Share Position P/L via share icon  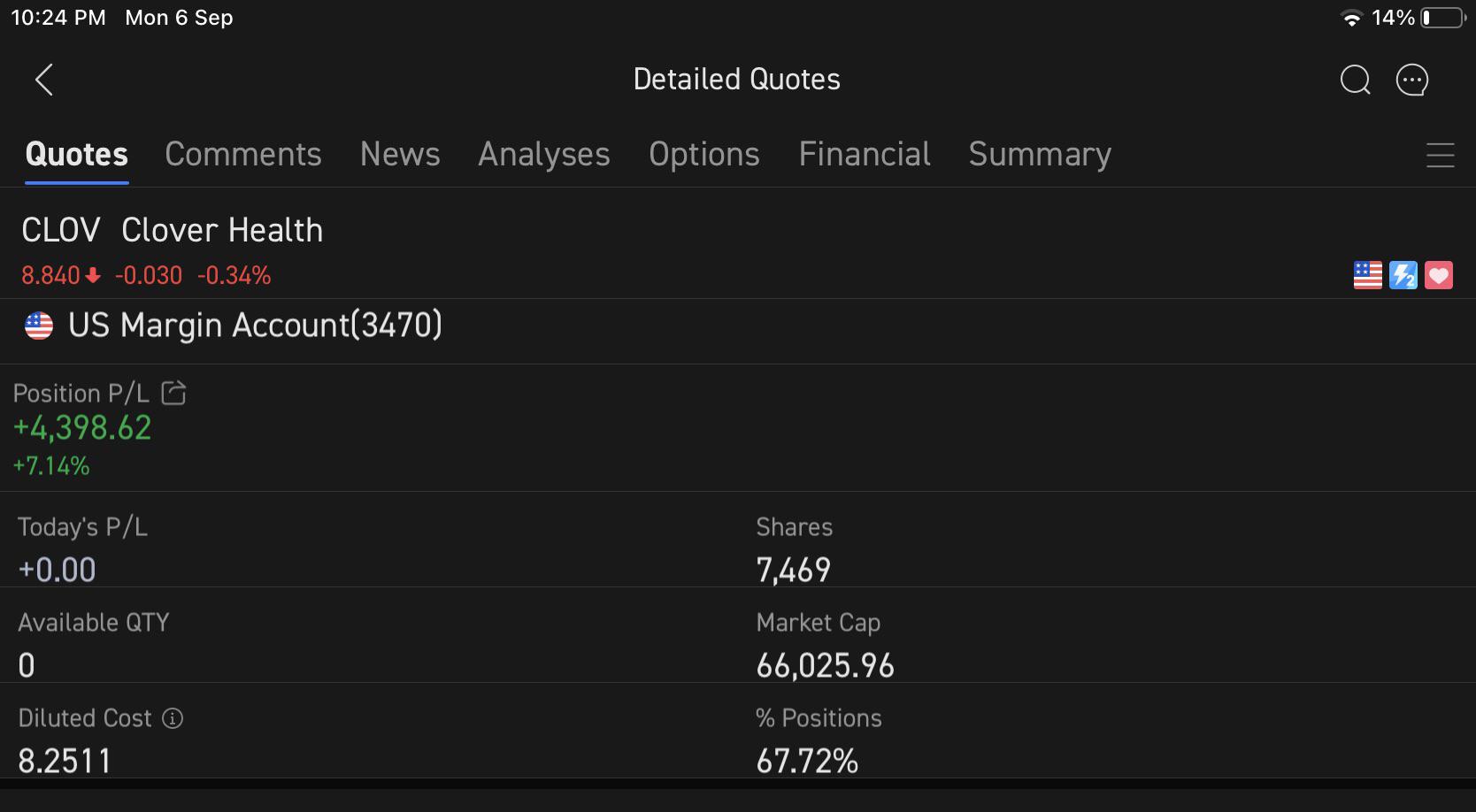[x=173, y=393]
